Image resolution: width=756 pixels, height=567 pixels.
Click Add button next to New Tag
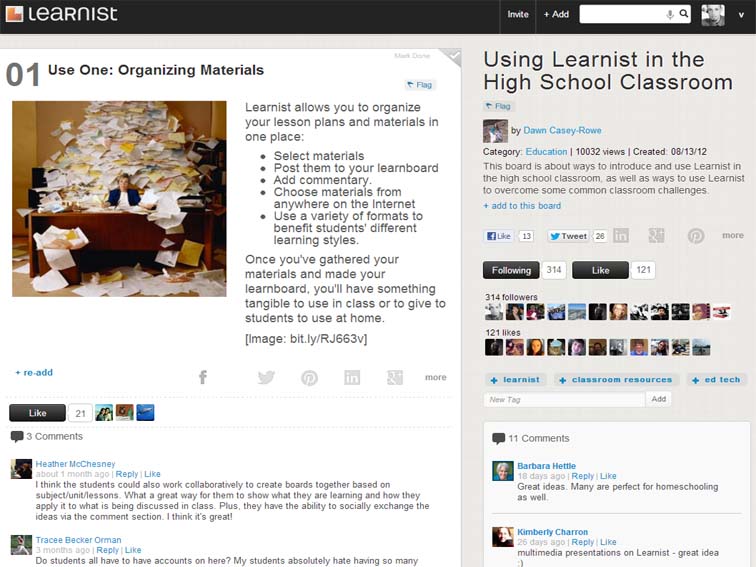659,399
